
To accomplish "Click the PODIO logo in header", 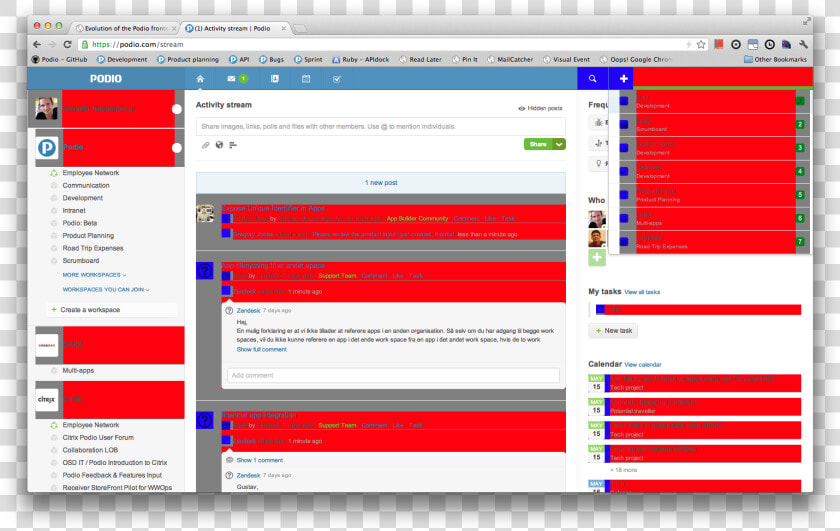I will pos(106,79).
